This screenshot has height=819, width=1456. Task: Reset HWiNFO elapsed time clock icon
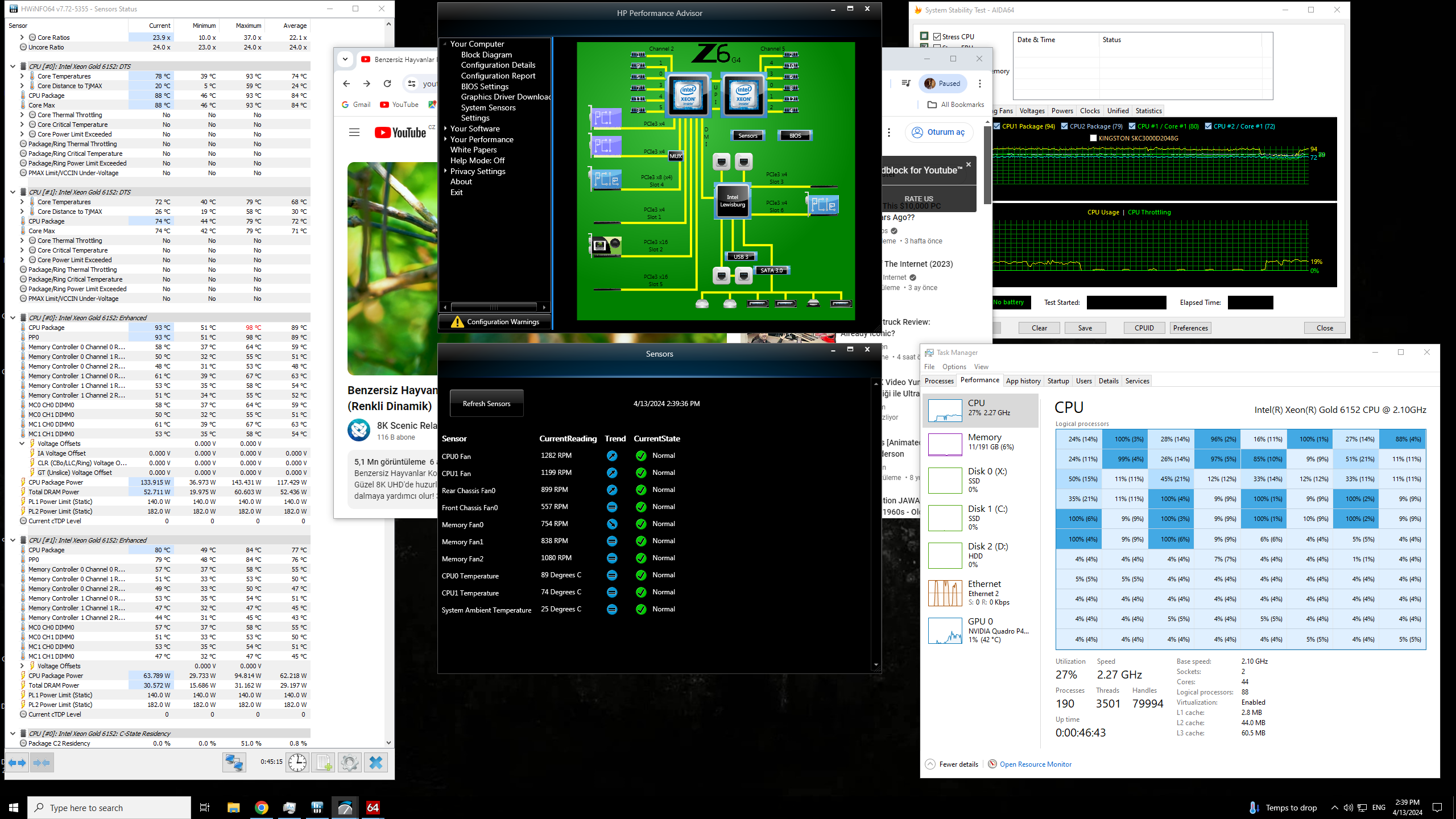[297, 762]
